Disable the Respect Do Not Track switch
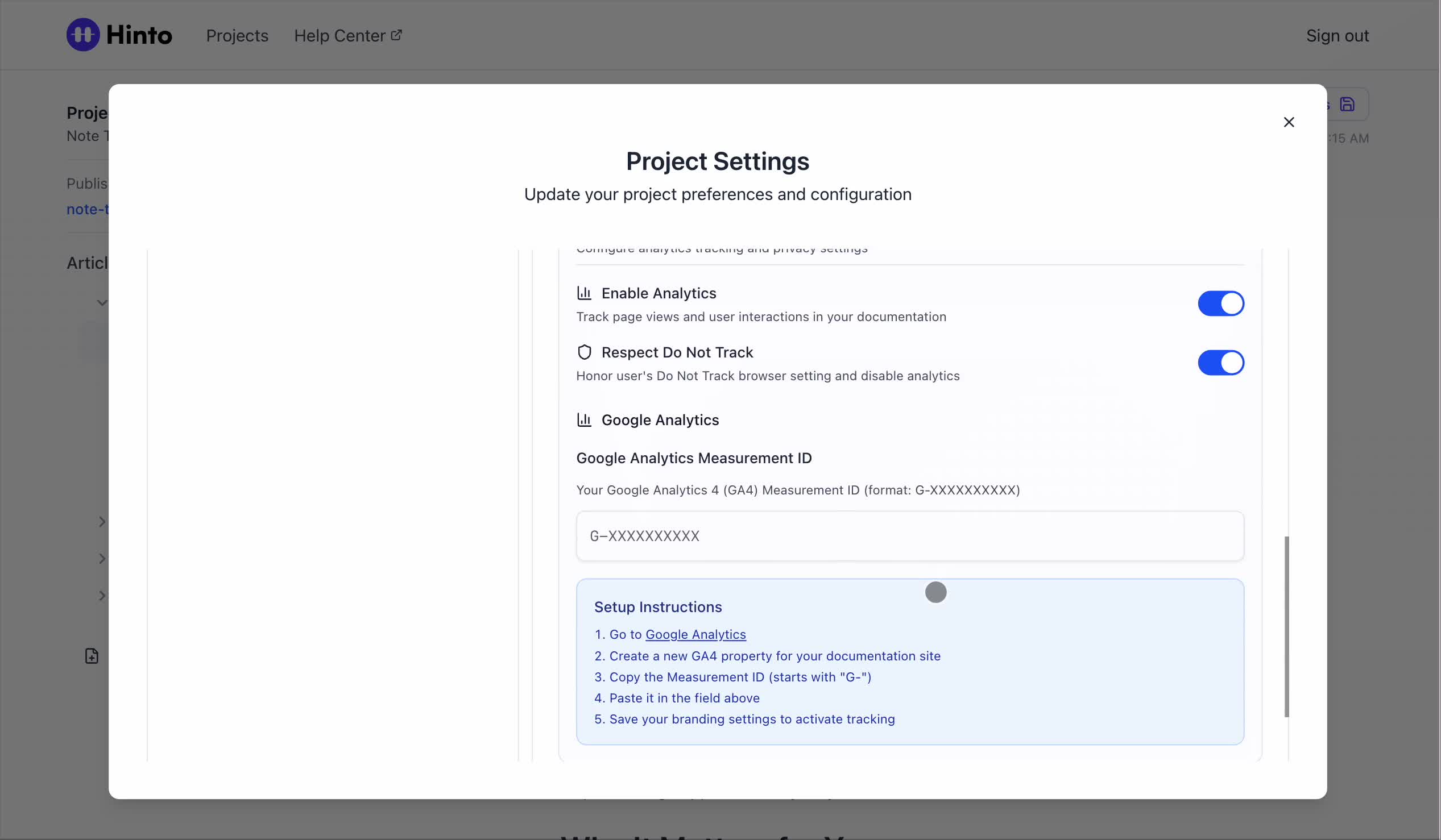 (x=1220, y=363)
